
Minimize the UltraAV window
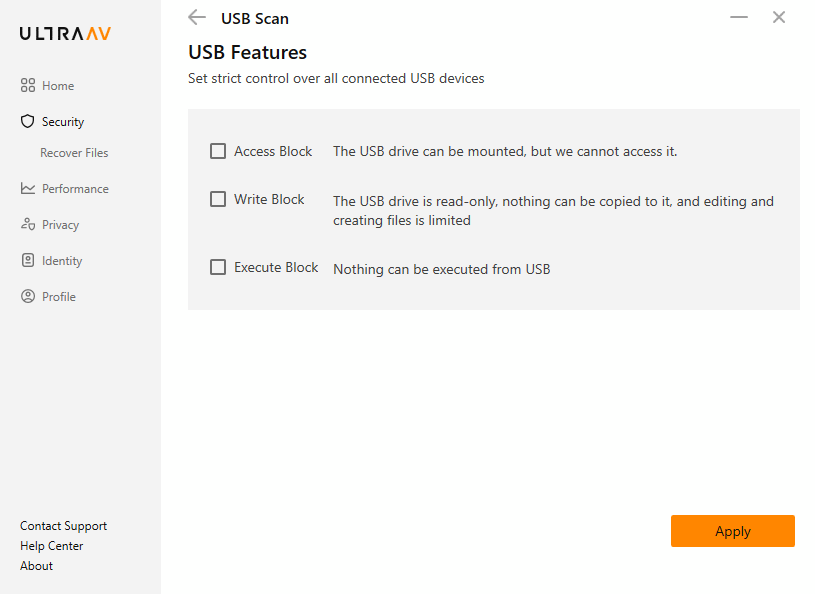739,17
